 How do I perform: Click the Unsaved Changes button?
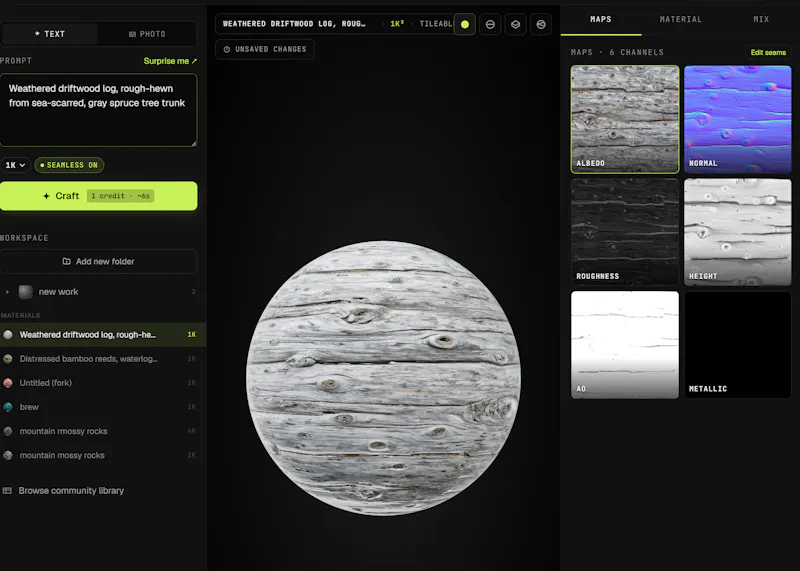click(265, 49)
